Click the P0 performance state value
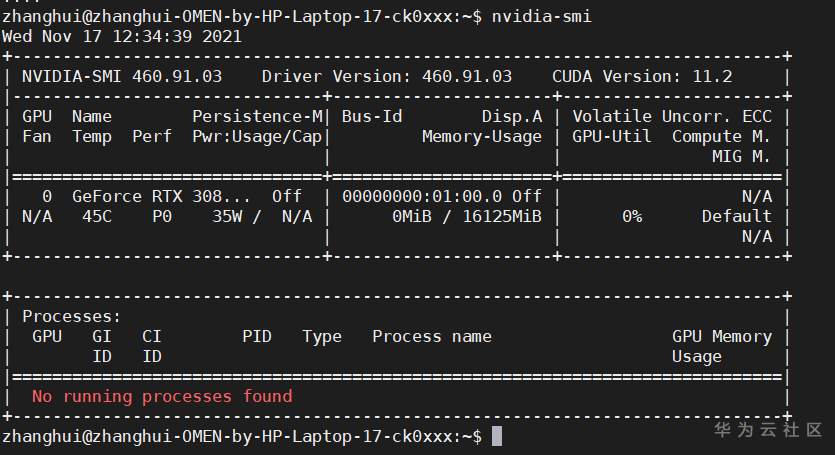The image size is (835, 455). [x=162, y=216]
